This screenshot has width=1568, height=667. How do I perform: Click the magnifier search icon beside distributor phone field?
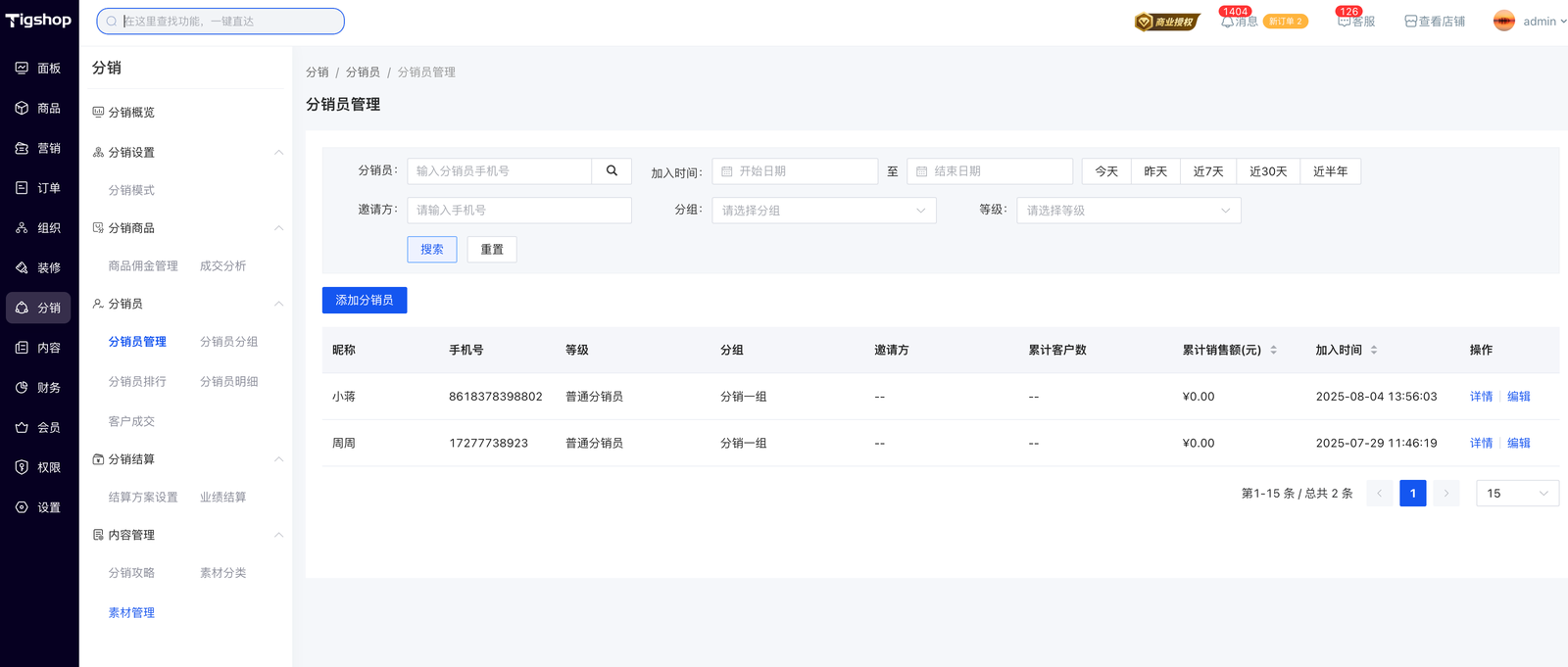click(612, 170)
